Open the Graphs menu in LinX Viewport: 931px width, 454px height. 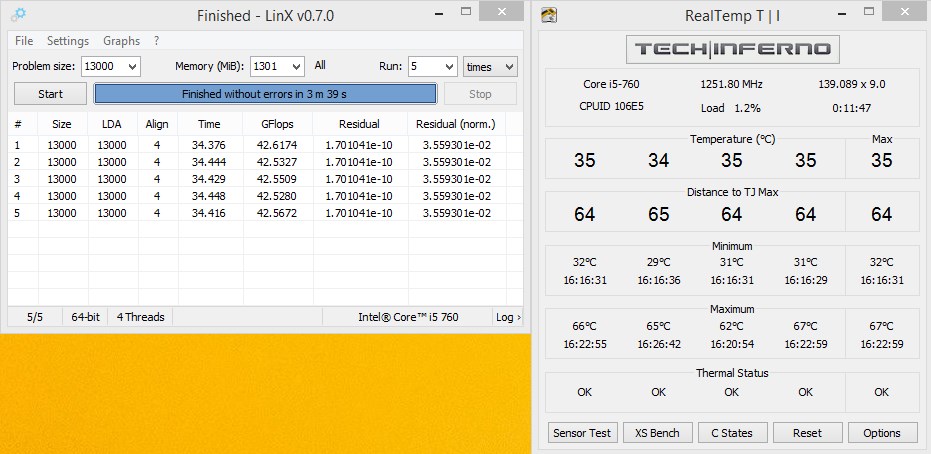click(x=122, y=41)
